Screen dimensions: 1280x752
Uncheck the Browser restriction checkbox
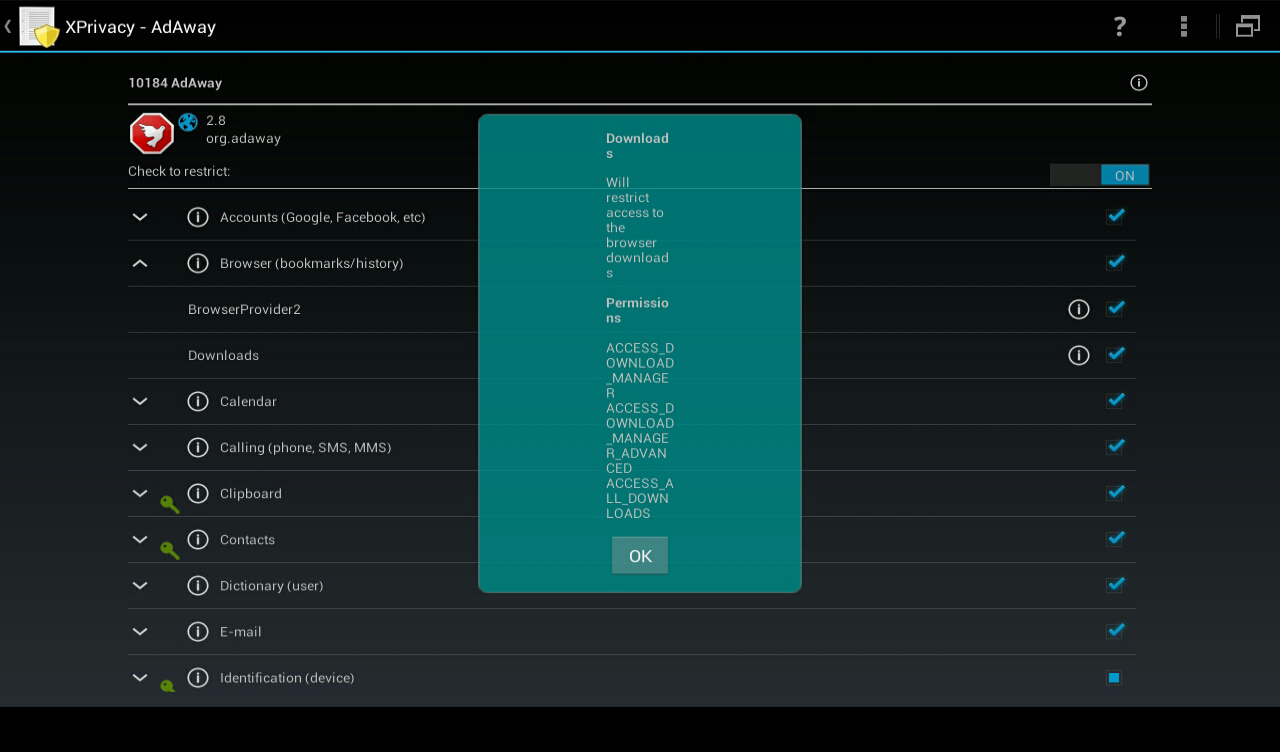pyautogui.click(x=1115, y=262)
